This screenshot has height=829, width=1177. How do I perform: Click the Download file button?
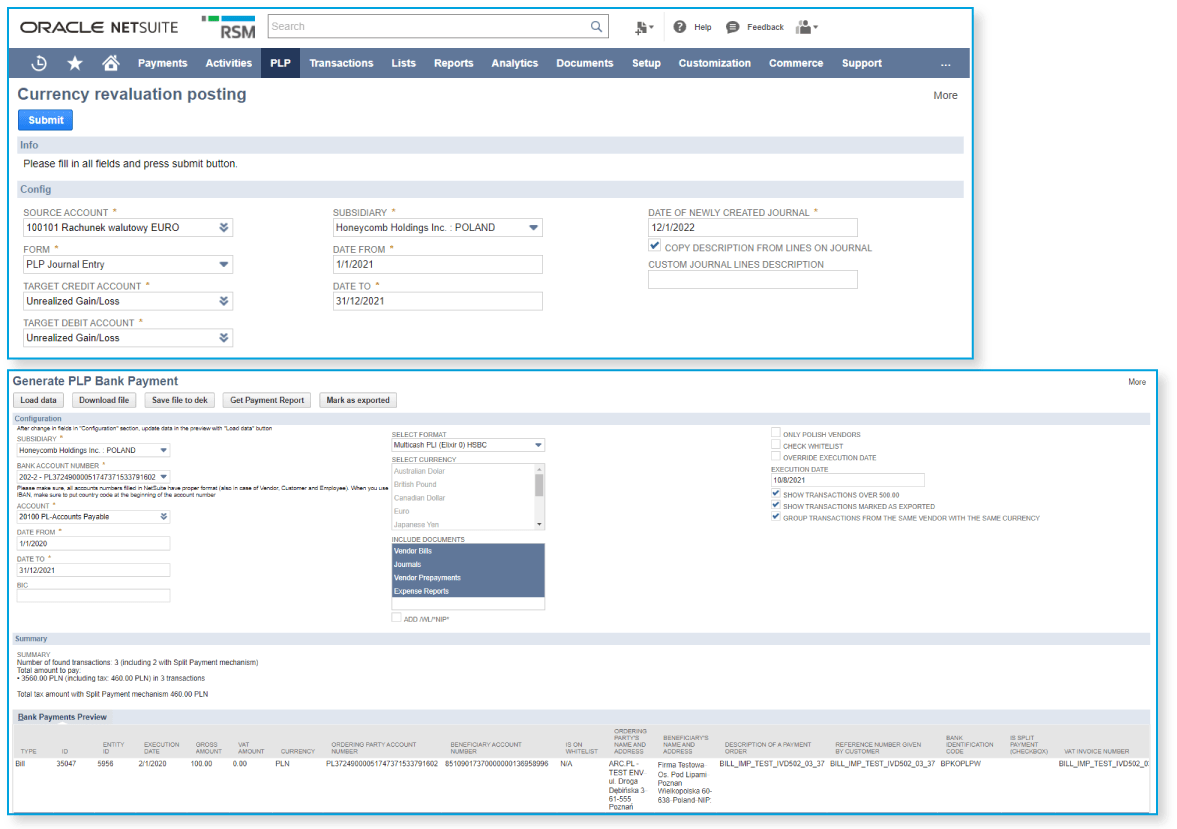point(104,400)
